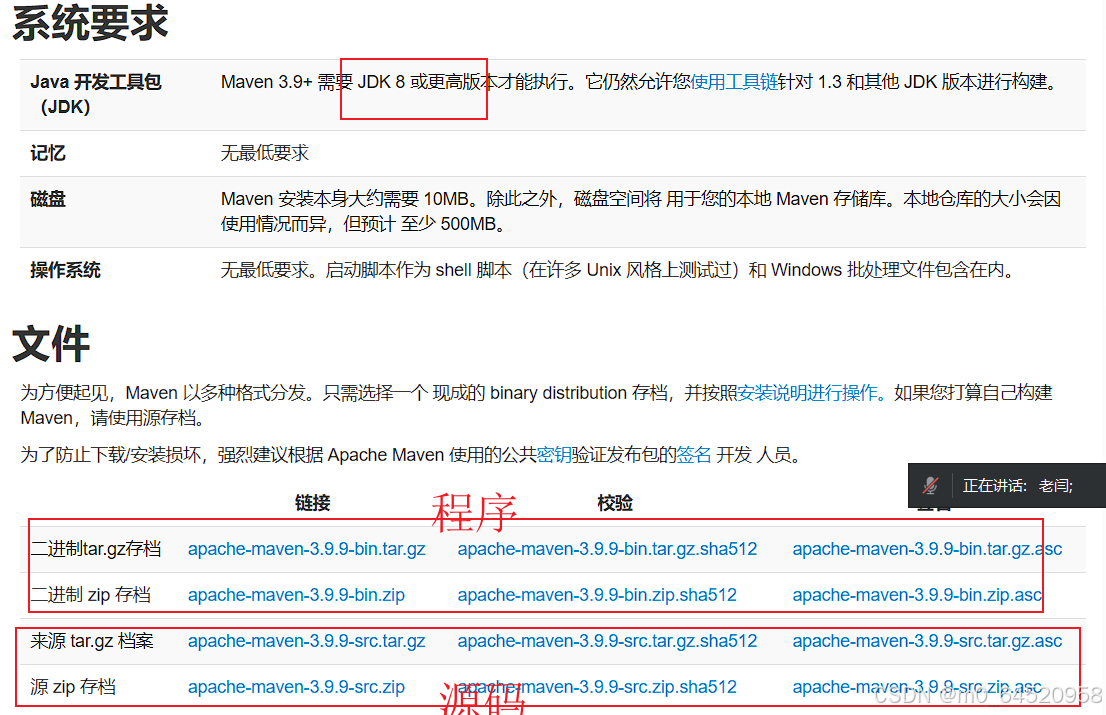Click the 签名 link
Screen dimensions: 1106x715
pos(694,455)
